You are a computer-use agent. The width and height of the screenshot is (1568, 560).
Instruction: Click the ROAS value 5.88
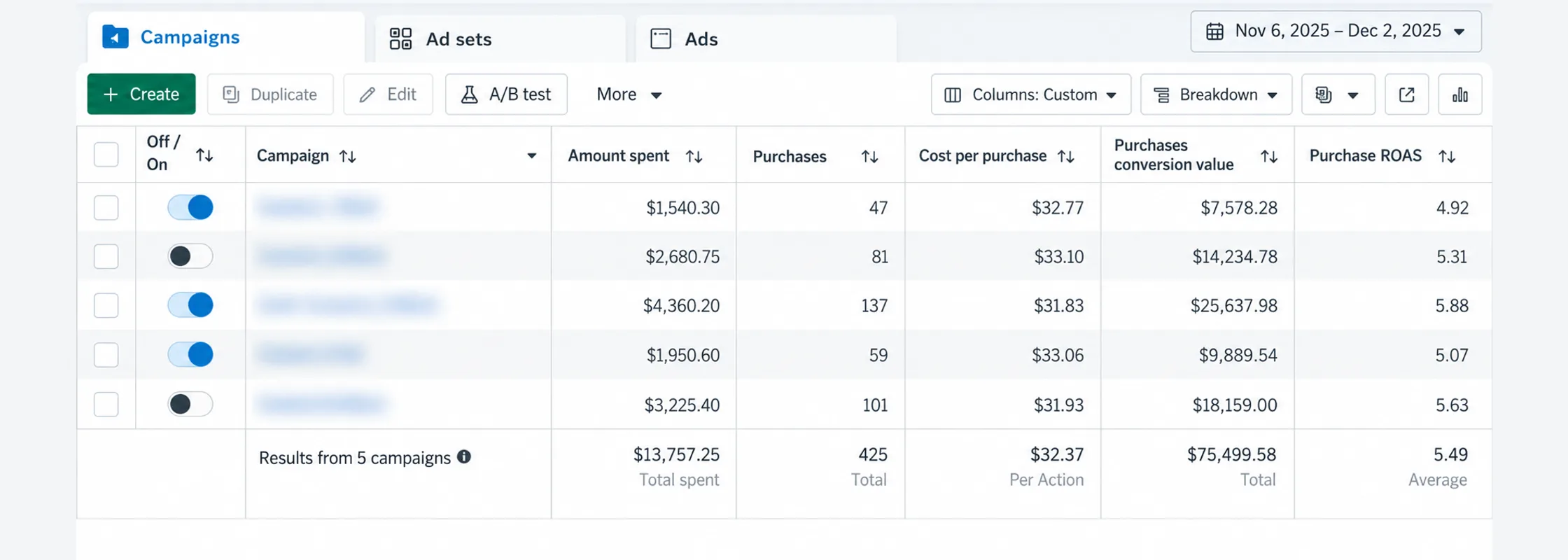point(1452,306)
